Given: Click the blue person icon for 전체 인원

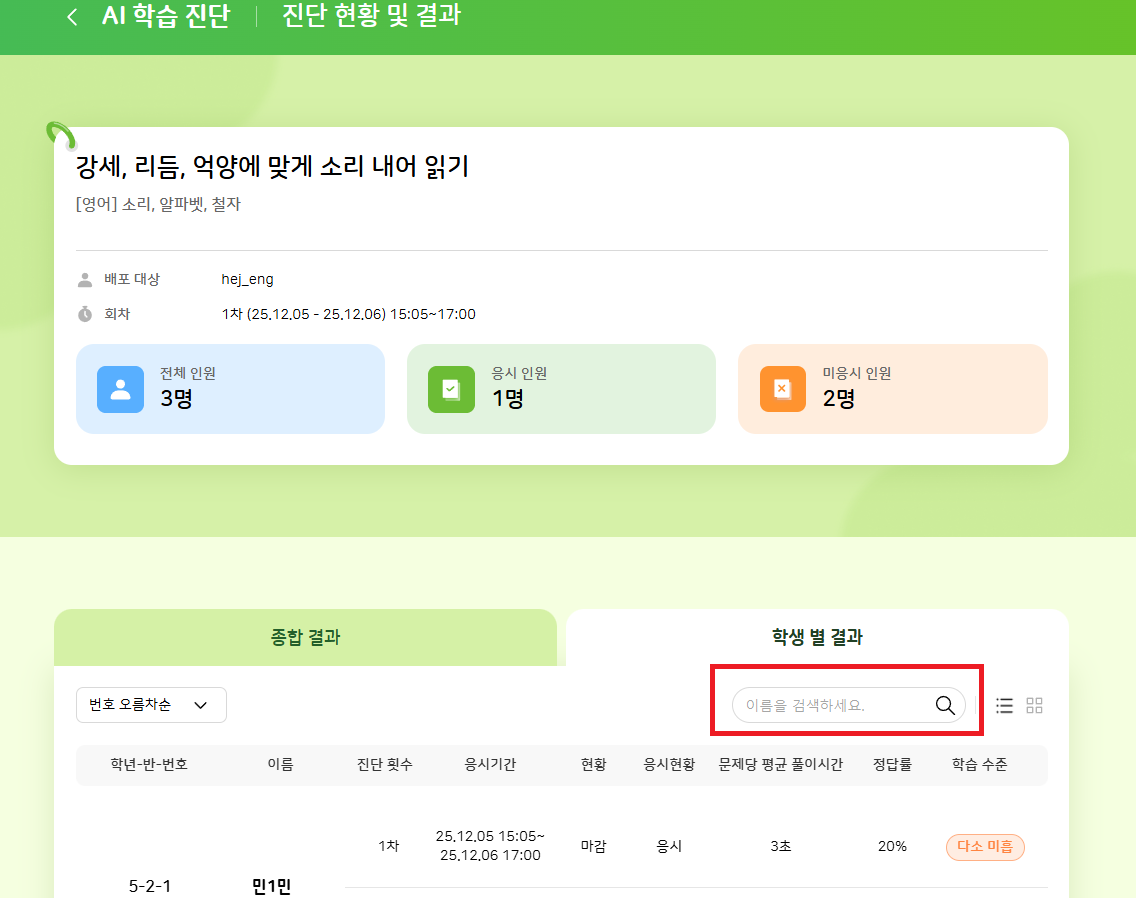Looking at the screenshot, I should pyautogui.click(x=120, y=389).
